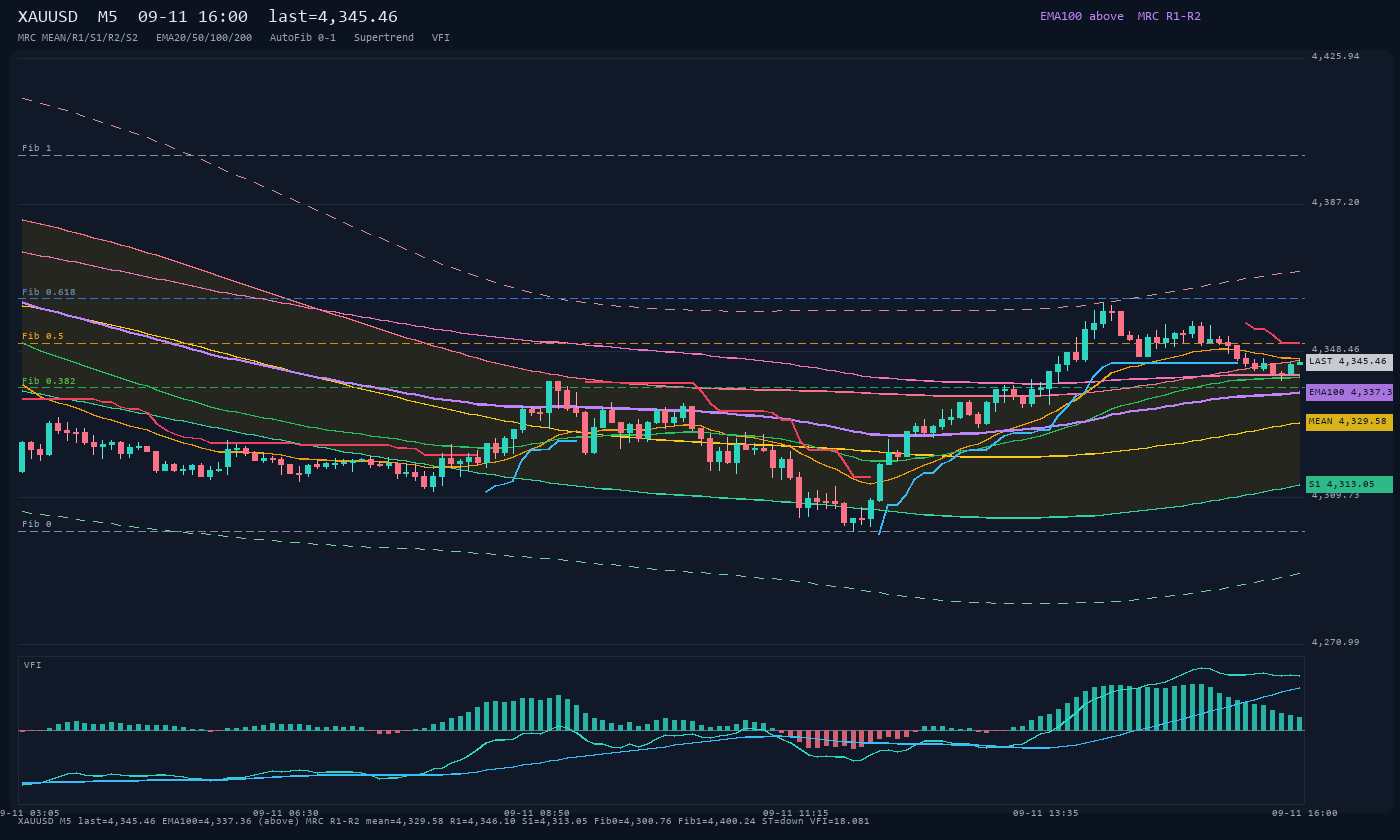Screen dimensions: 1400x840
Task: Click the Fib 0 level label
Action: pos(37,524)
